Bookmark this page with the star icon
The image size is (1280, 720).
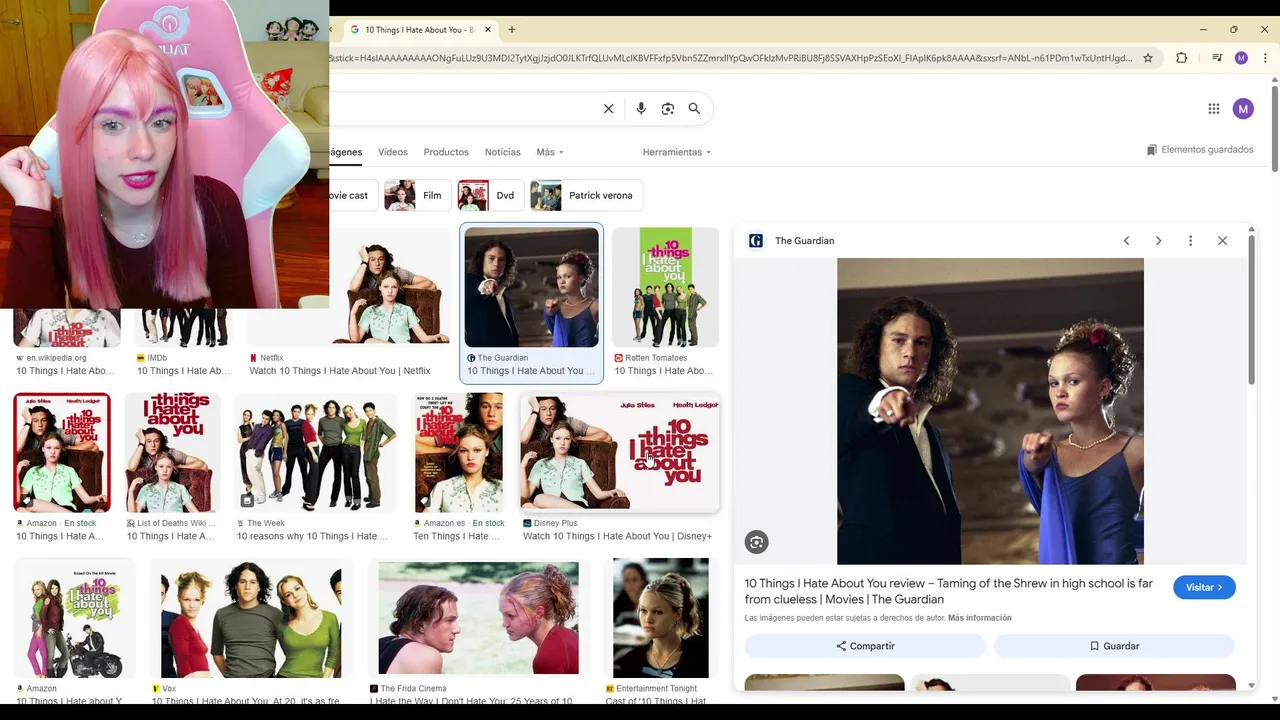1148,58
